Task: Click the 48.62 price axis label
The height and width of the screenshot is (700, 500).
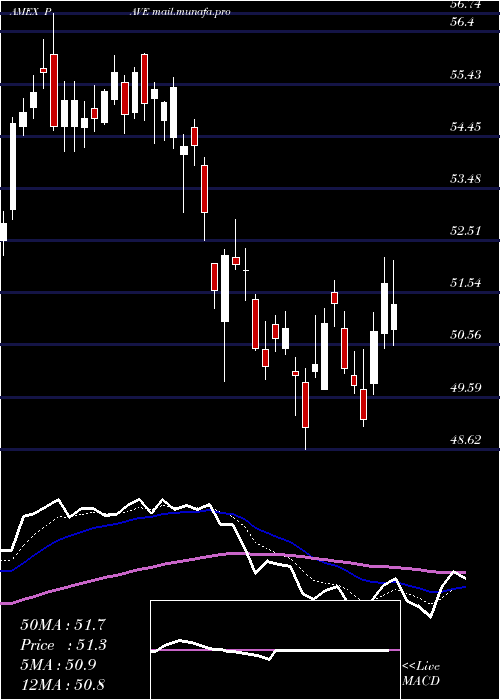Action: coord(466,440)
